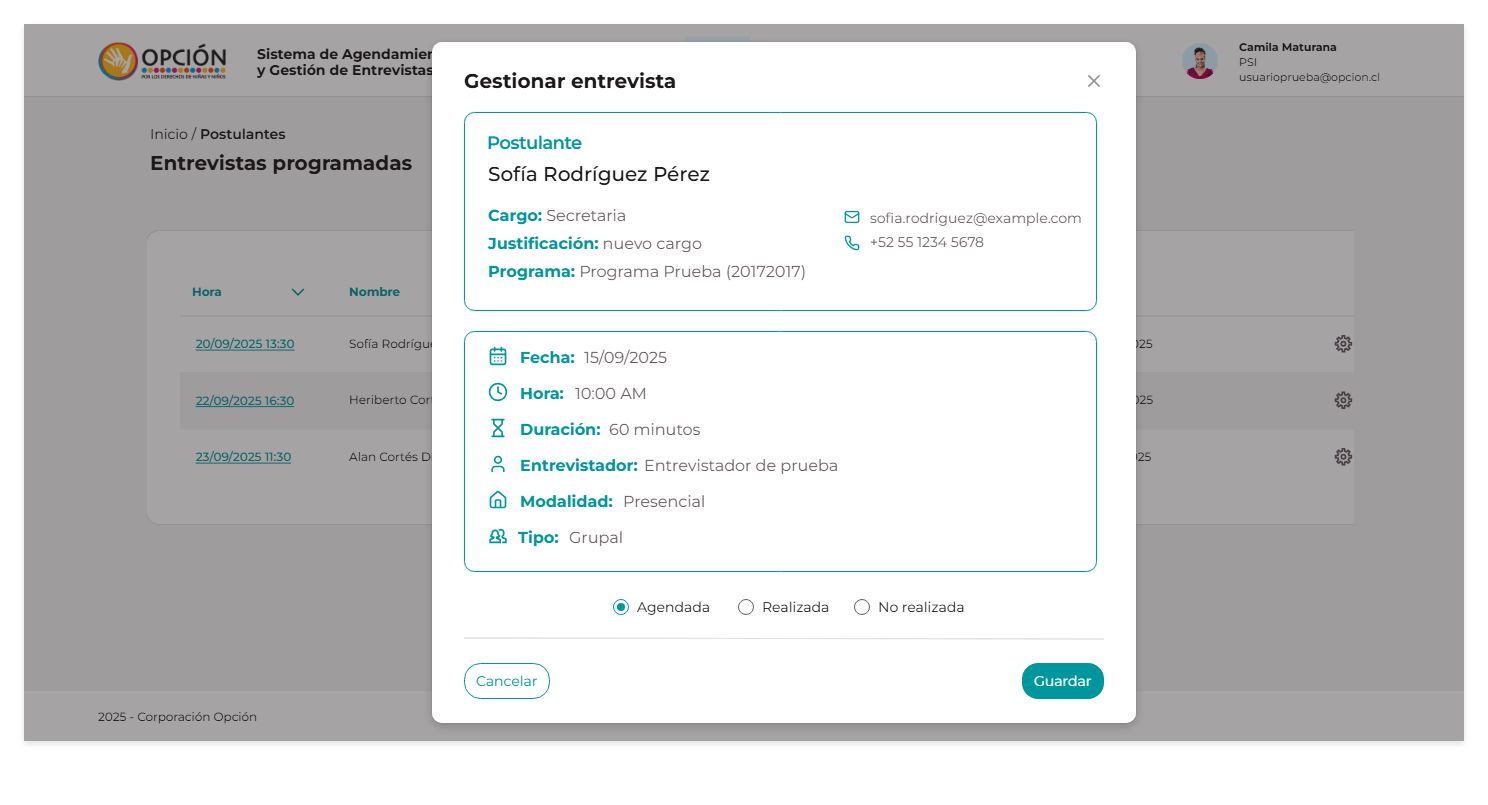Select the Agendada radio option
The width and height of the screenshot is (1488, 805).
(x=621, y=607)
